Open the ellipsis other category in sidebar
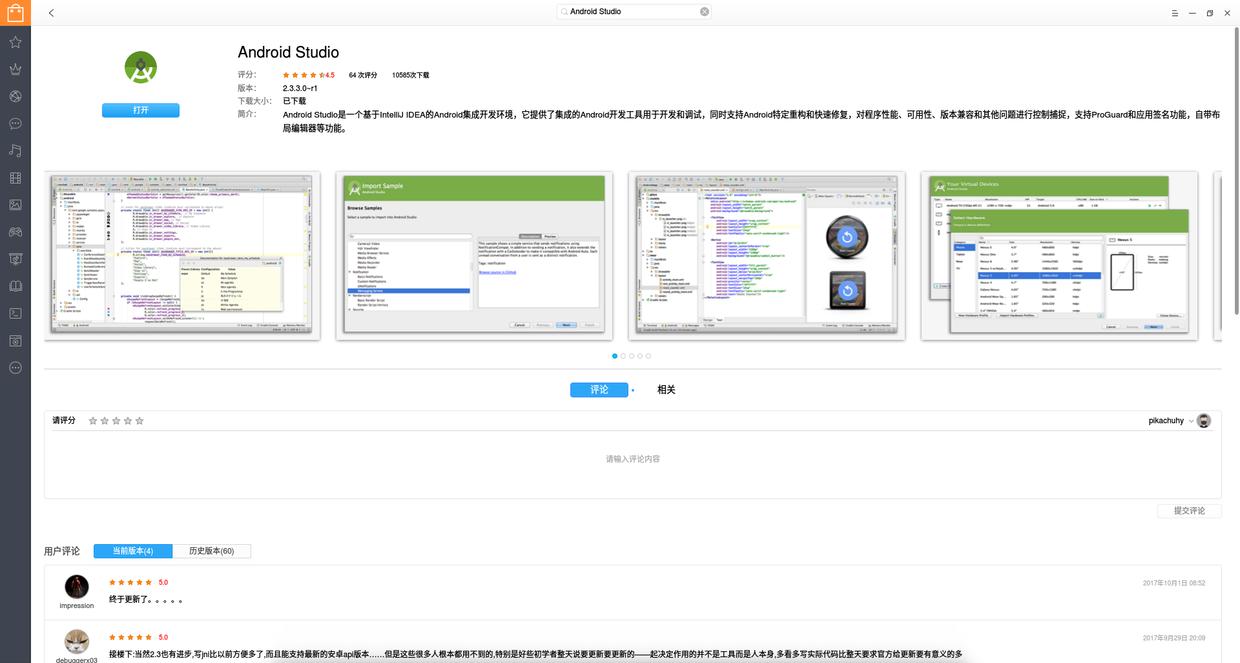Image resolution: width=1240 pixels, height=663 pixels. 15,367
